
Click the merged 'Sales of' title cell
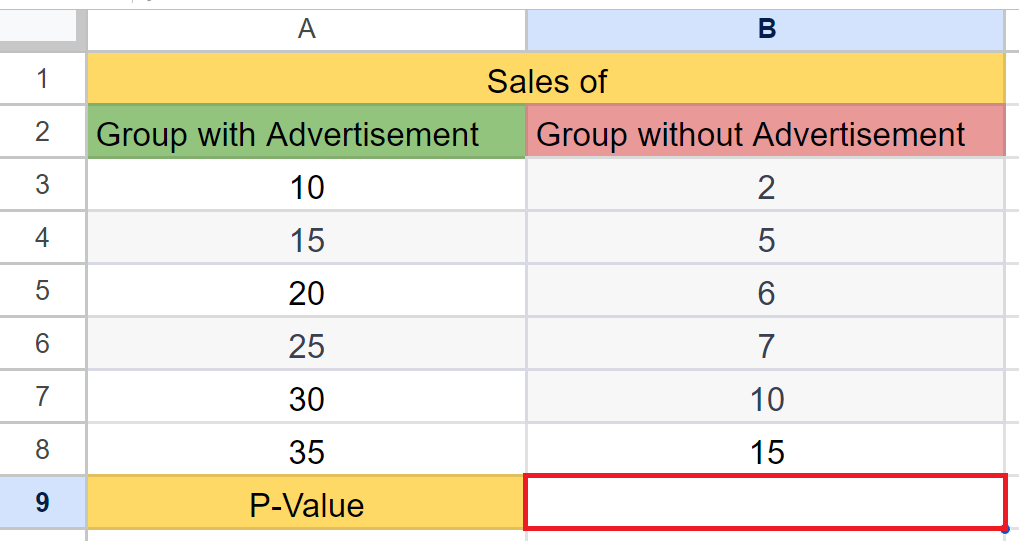(x=547, y=79)
